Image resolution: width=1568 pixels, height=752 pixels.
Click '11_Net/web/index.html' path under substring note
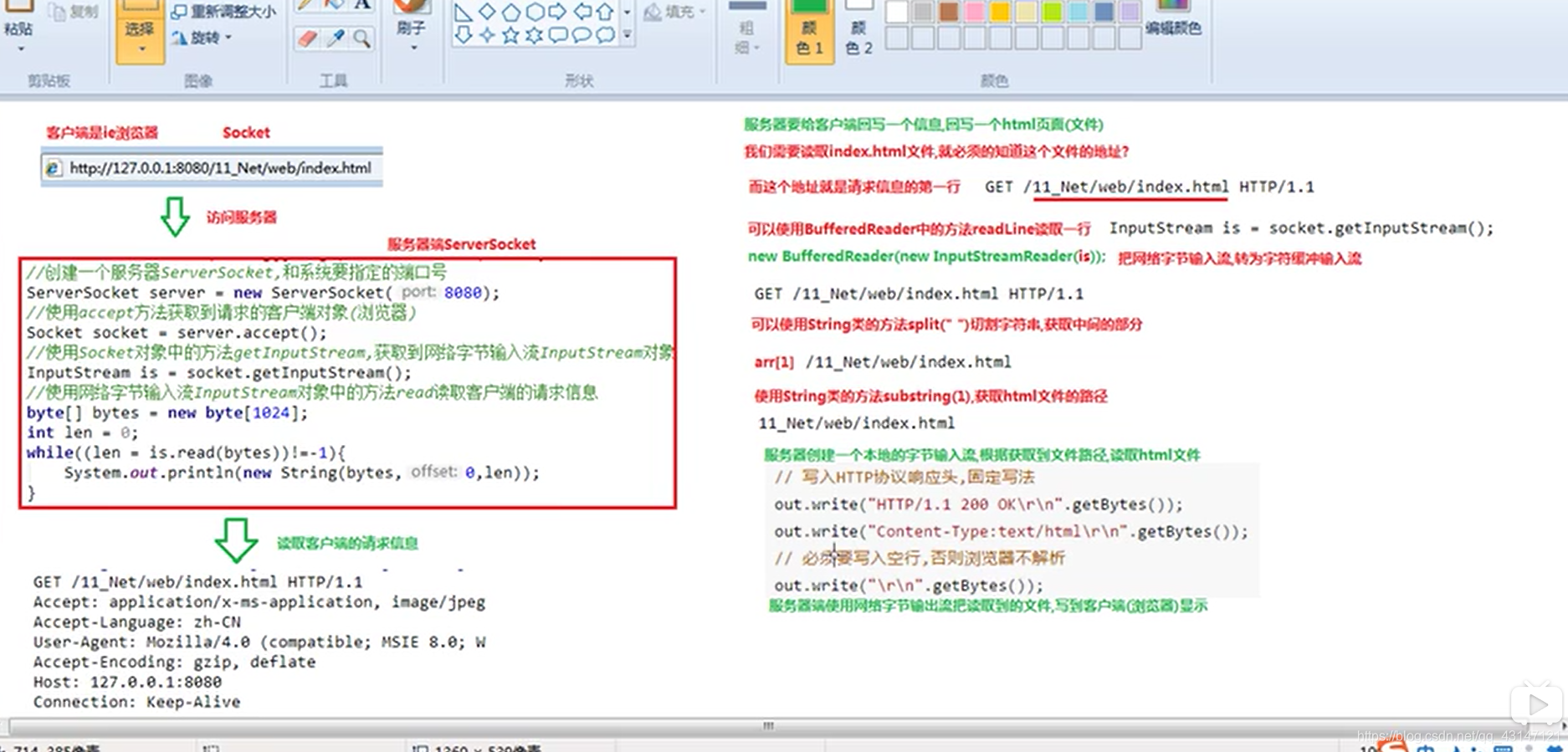coord(857,423)
